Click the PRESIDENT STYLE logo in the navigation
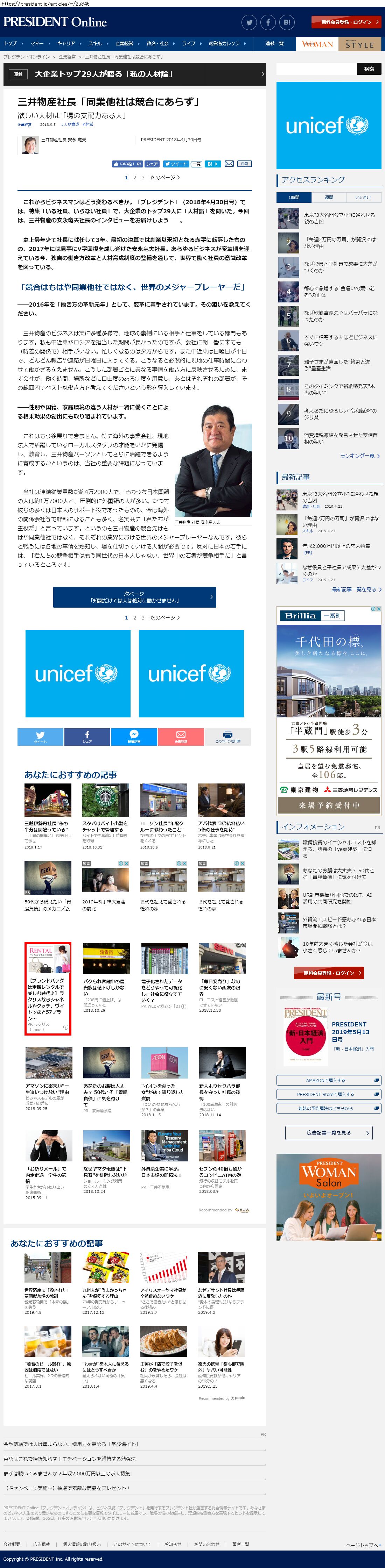Screen dimensions: 385x1568 pos(360,44)
